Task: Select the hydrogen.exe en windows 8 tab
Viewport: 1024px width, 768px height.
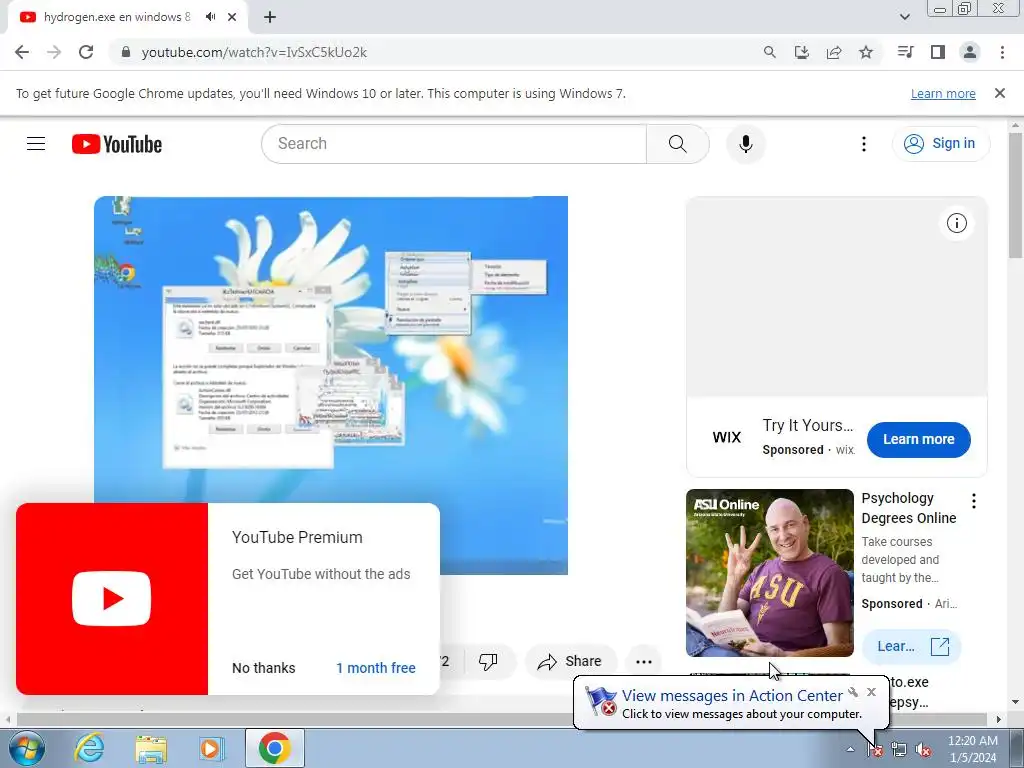Action: click(x=116, y=17)
